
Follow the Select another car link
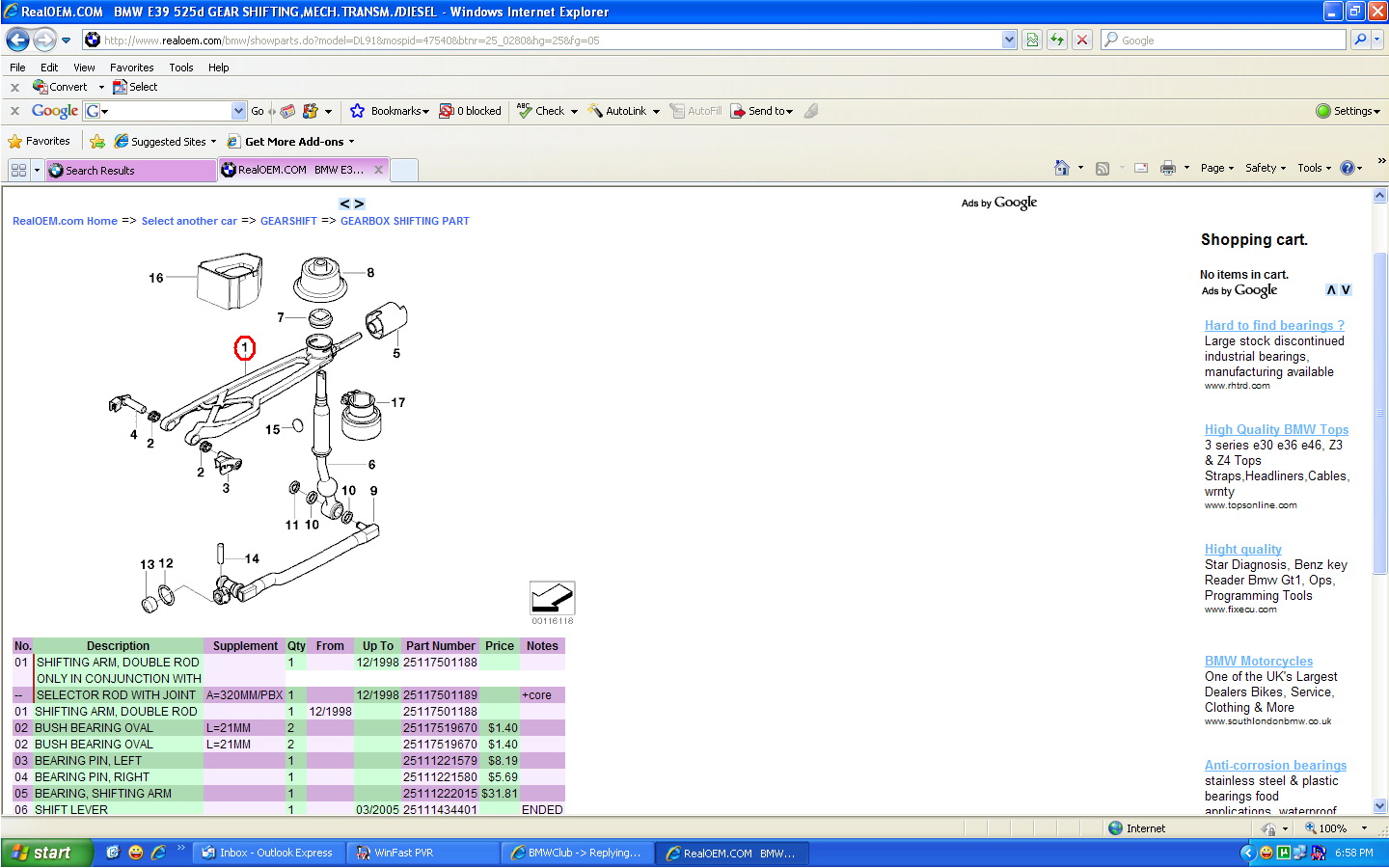pyautogui.click(x=189, y=221)
